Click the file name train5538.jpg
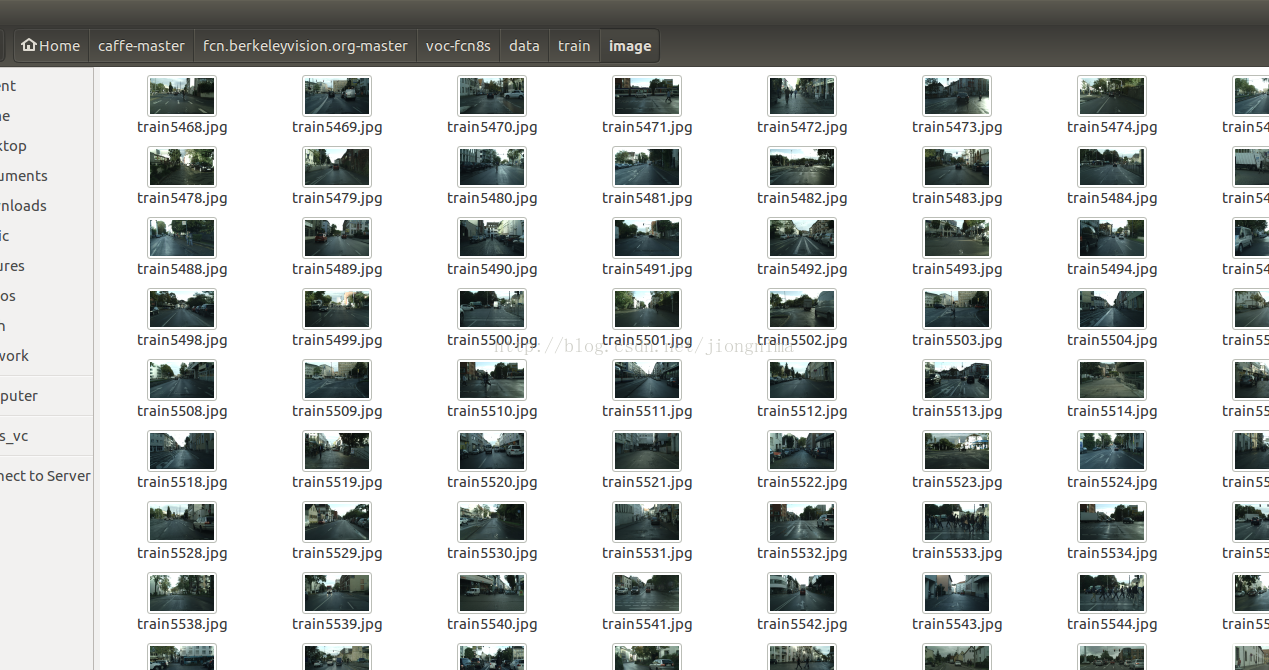Viewport: 1269px width, 670px height. coord(182,624)
